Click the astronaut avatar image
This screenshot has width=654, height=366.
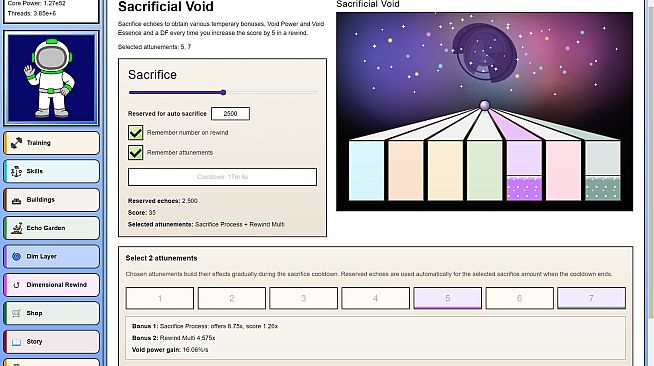tap(51, 78)
